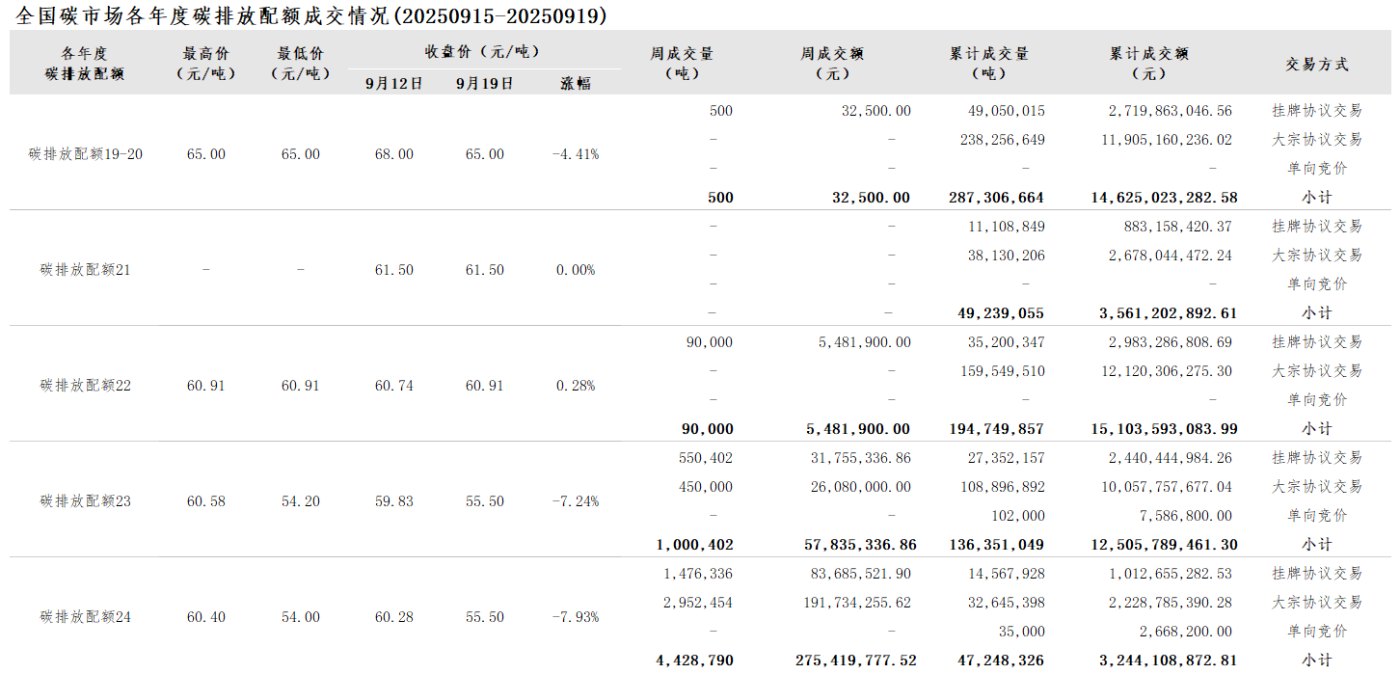The width and height of the screenshot is (1400, 674).
Task: Click the -7.93% change cell
Action: (x=575, y=617)
